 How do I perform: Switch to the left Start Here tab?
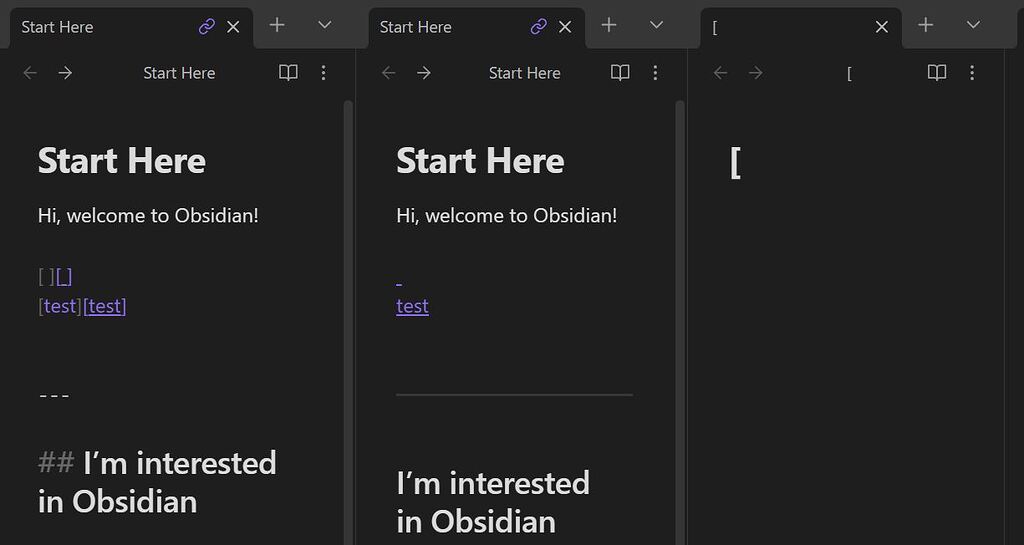click(x=100, y=27)
